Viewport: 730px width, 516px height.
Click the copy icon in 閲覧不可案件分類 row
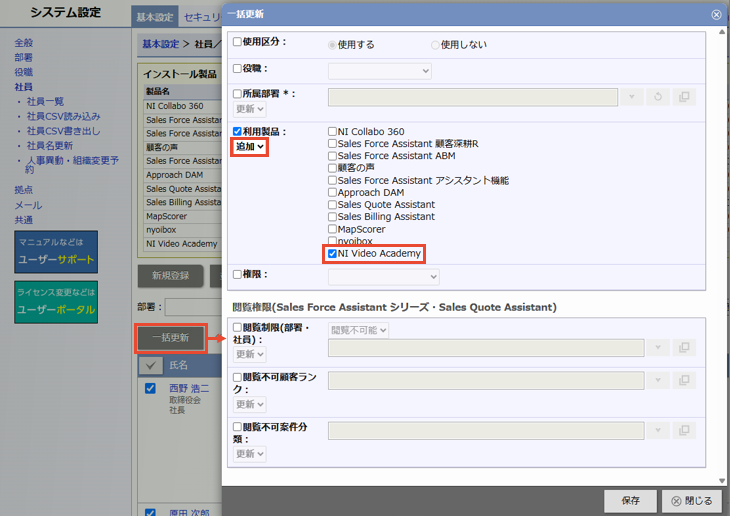(684, 430)
